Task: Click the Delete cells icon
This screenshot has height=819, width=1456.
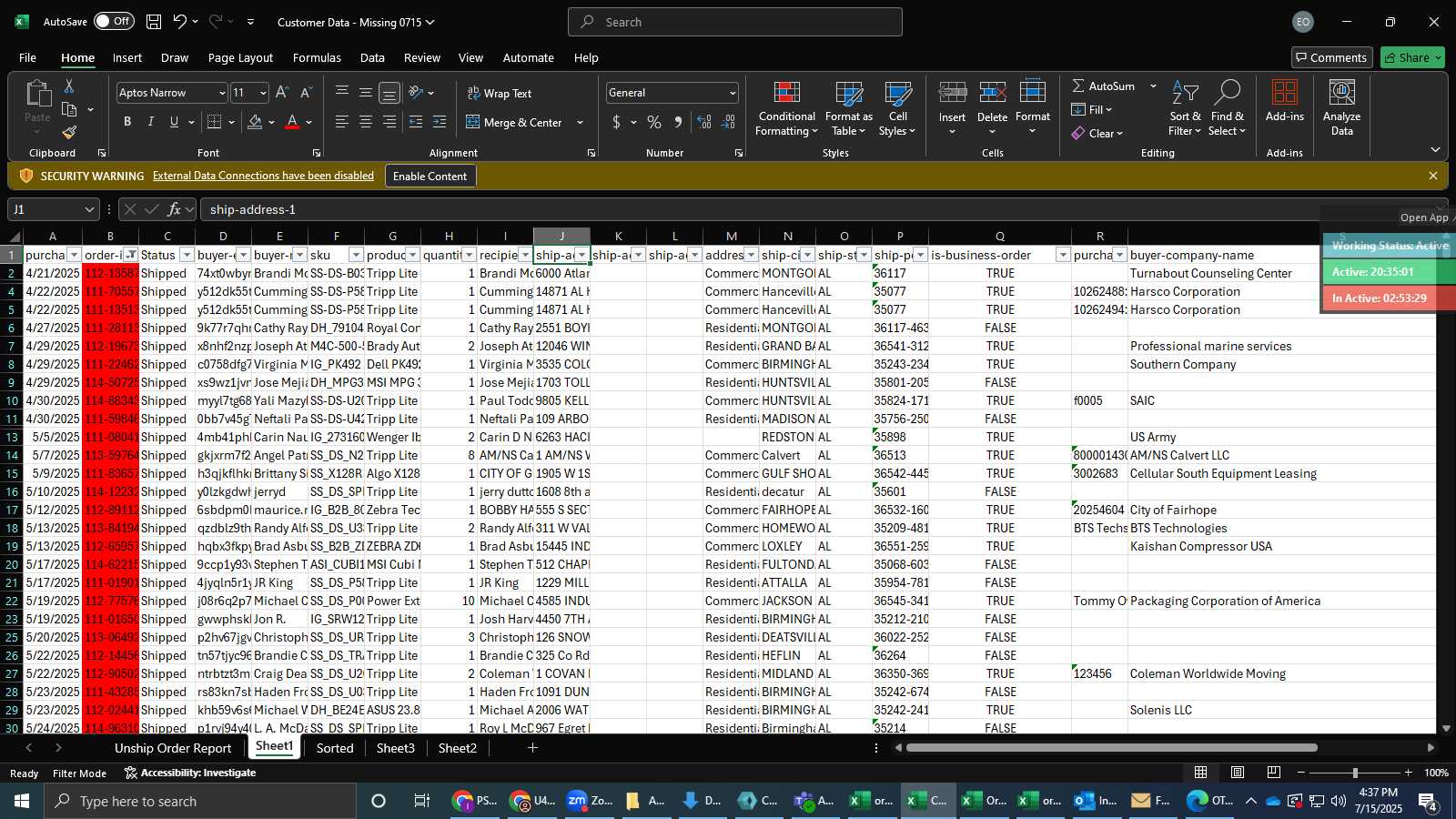Action: point(992,93)
